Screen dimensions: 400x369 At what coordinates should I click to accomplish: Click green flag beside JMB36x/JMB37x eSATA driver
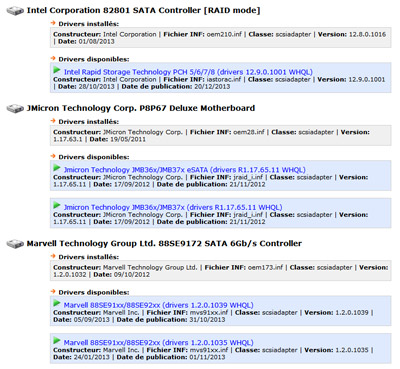[x=57, y=168]
